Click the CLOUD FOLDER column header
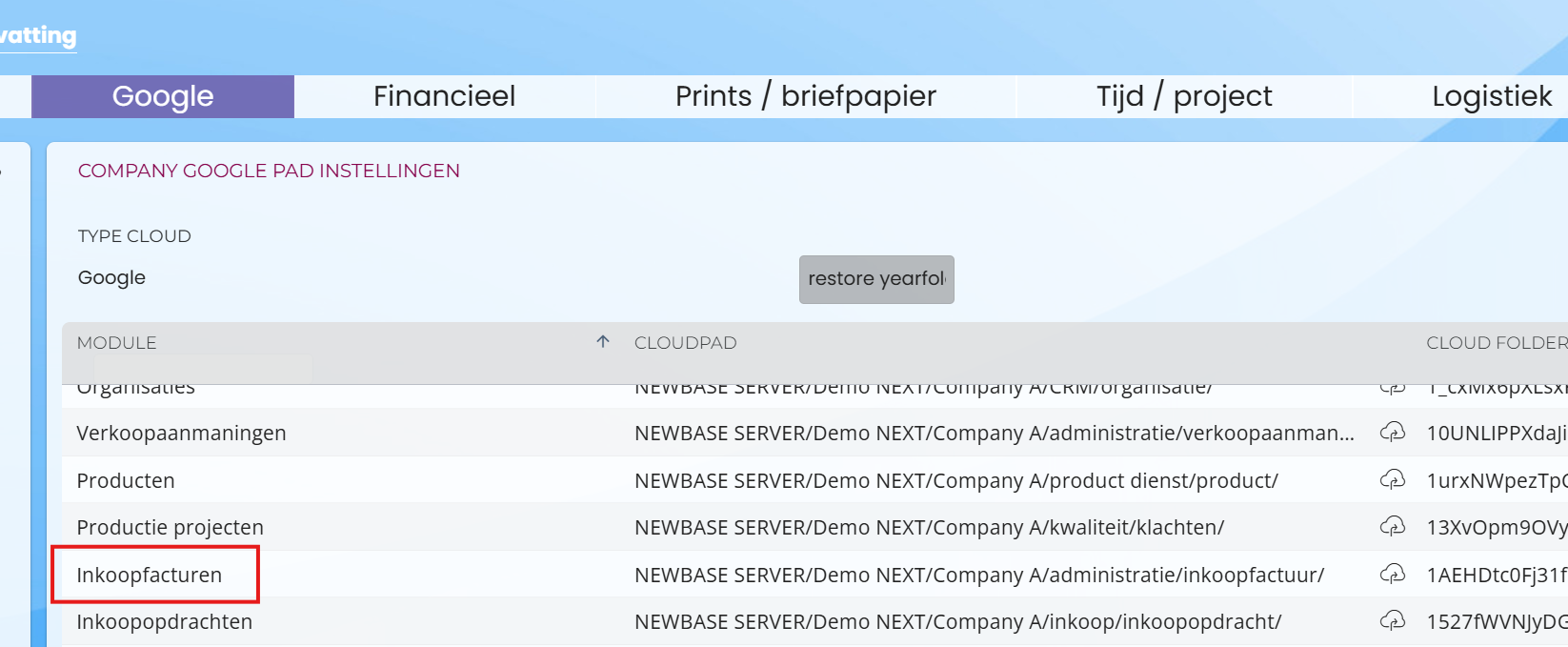Image resolution: width=1568 pixels, height=647 pixels. coord(1496,343)
